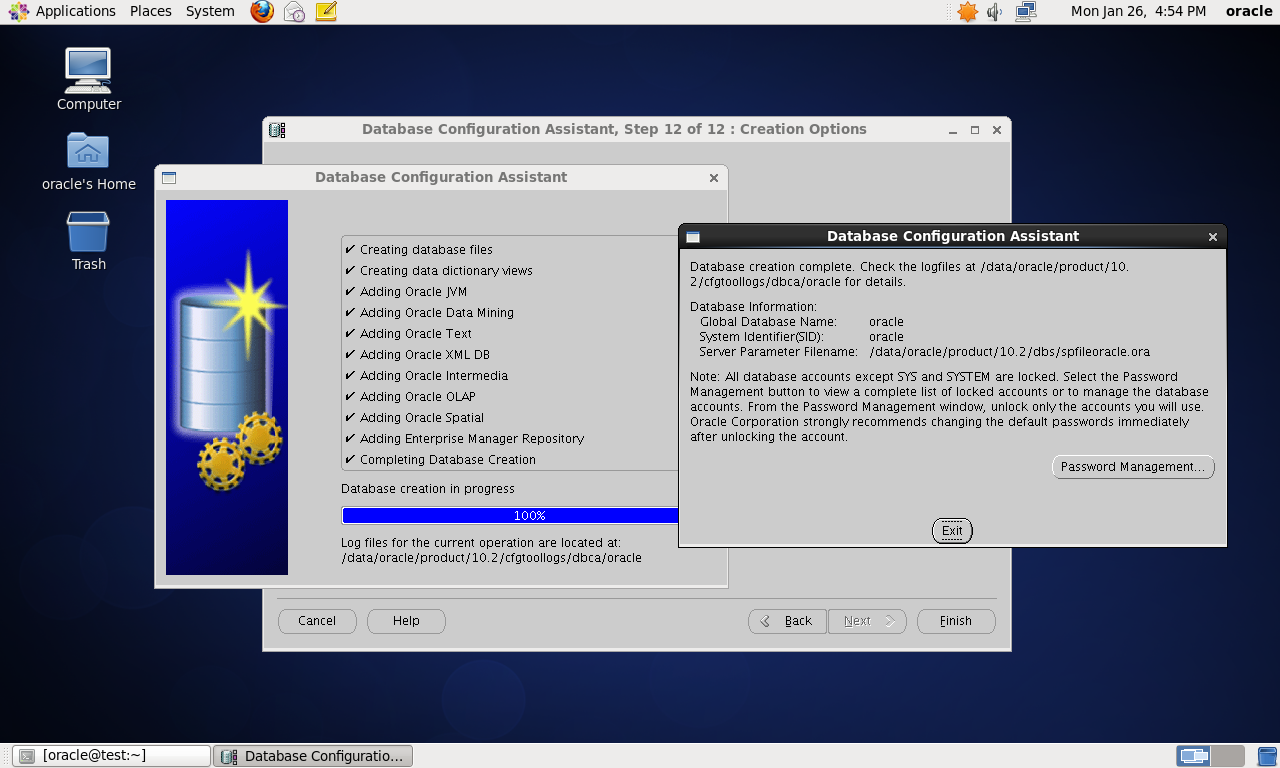
Task: Click 'Database creation in progress' label
Action: (428, 489)
